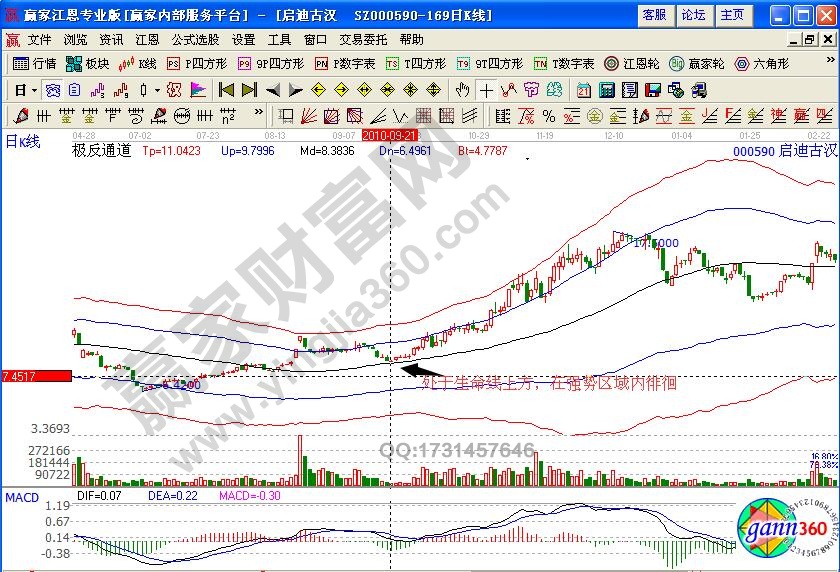Open the 9P四方形 tool
840x572 pixels.
tap(271, 64)
